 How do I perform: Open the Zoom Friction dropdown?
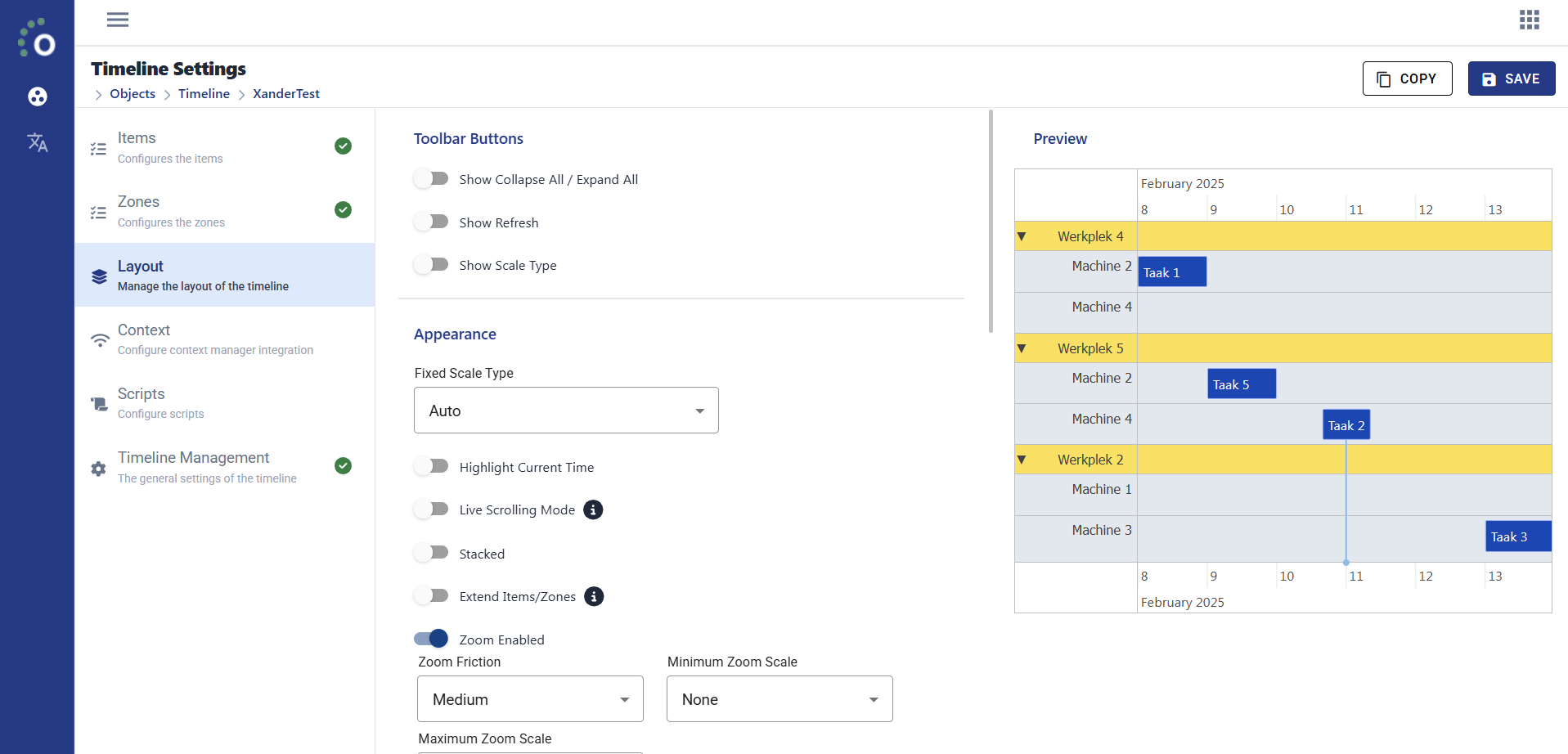[530, 699]
